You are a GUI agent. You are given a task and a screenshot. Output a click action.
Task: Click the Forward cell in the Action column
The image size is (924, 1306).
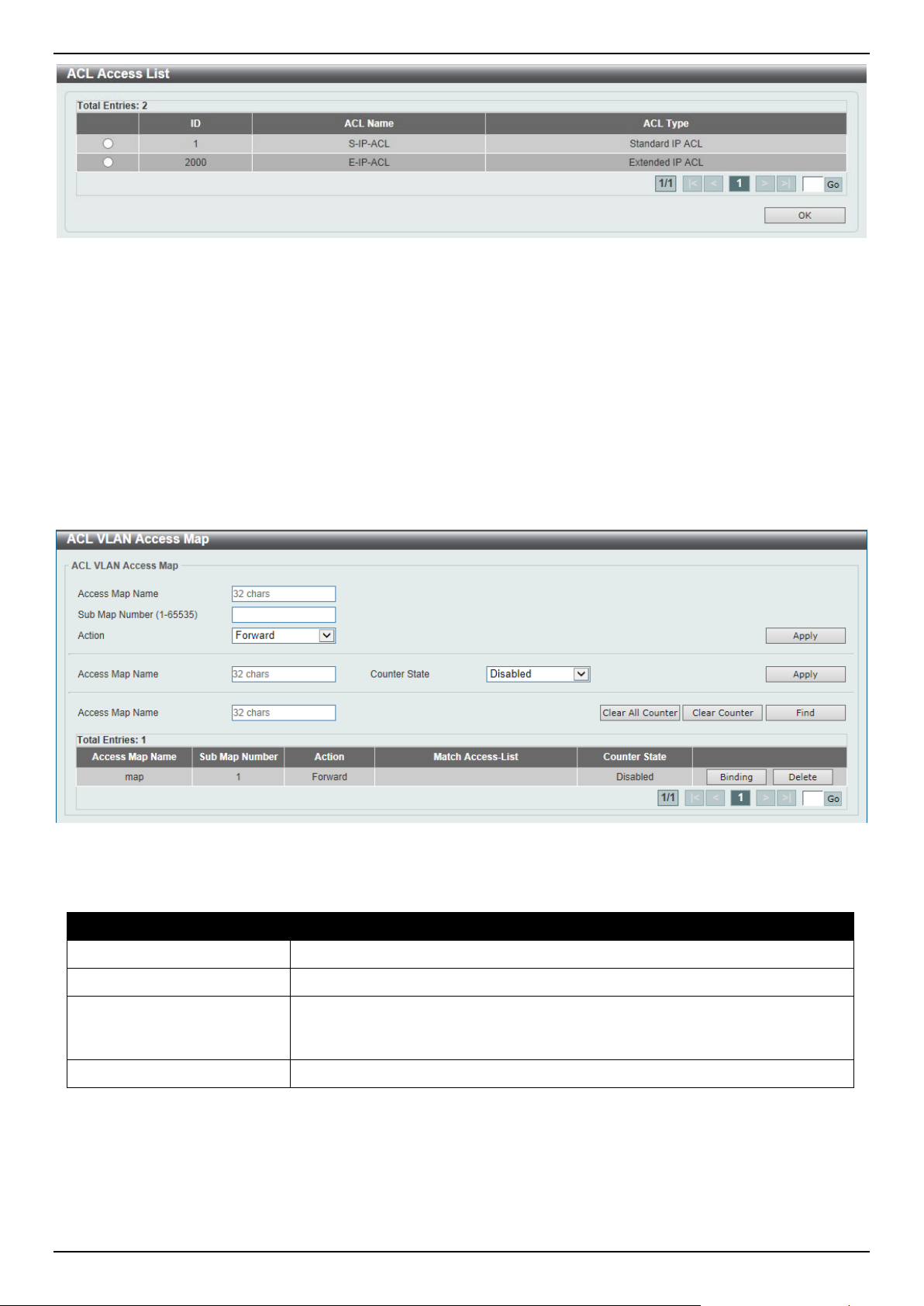pyautogui.click(x=329, y=777)
